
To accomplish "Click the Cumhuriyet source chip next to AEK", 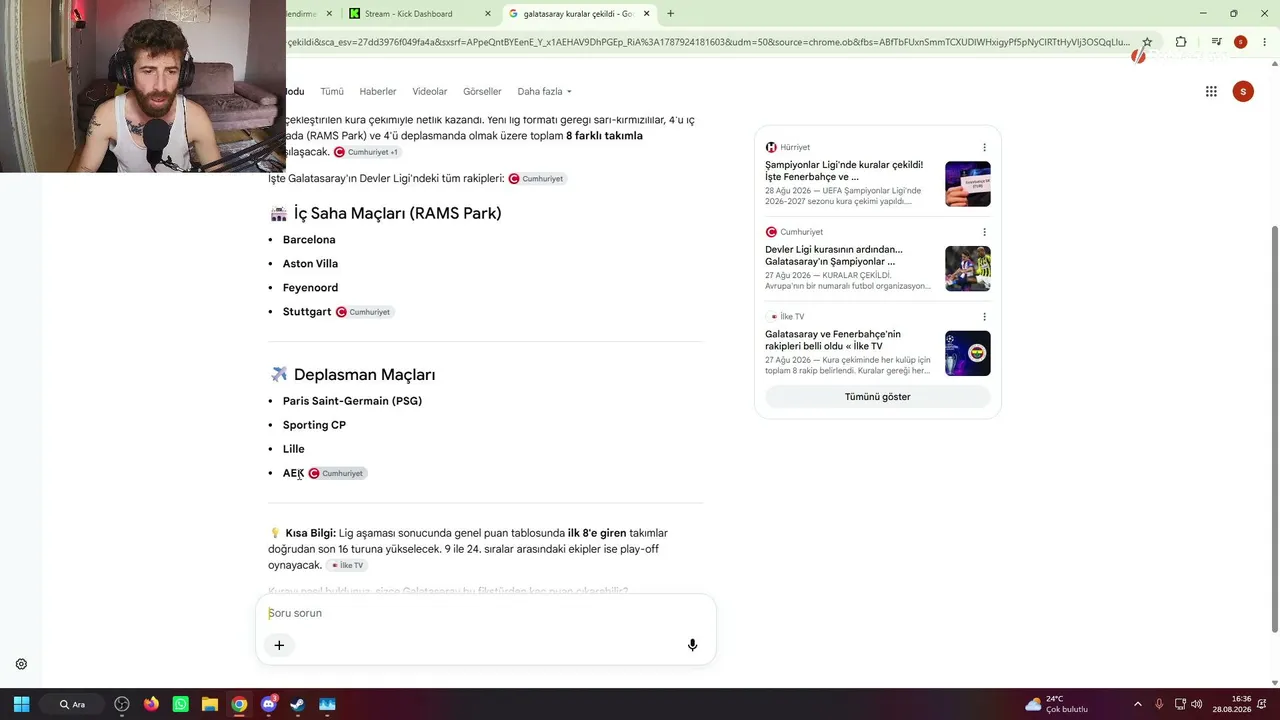I will pyautogui.click(x=337, y=473).
